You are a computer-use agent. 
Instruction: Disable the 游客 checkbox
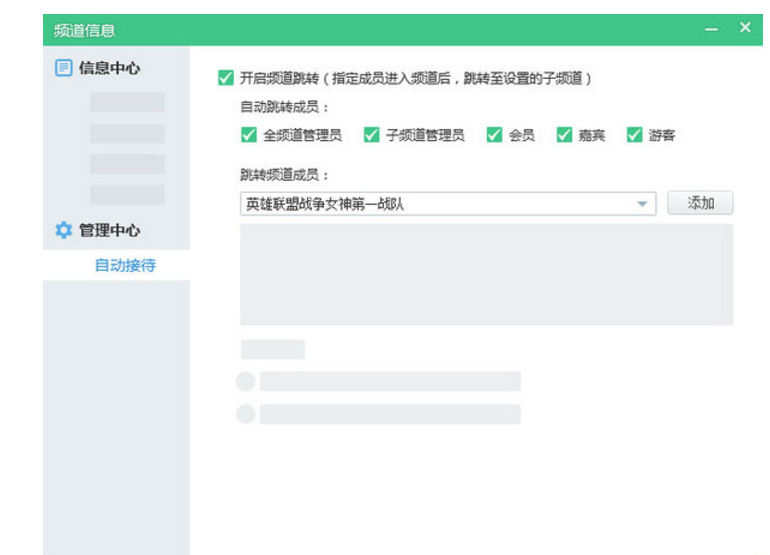[x=634, y=135]
